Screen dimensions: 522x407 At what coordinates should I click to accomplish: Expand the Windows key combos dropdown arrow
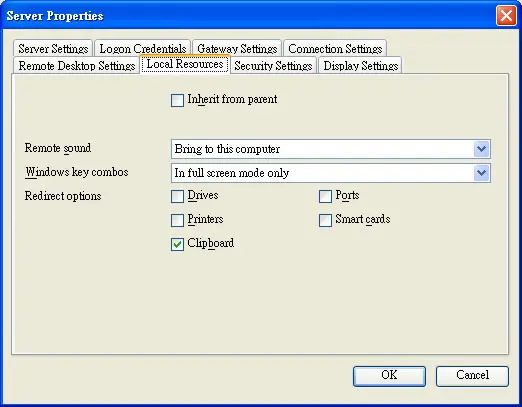click(481, 173)
